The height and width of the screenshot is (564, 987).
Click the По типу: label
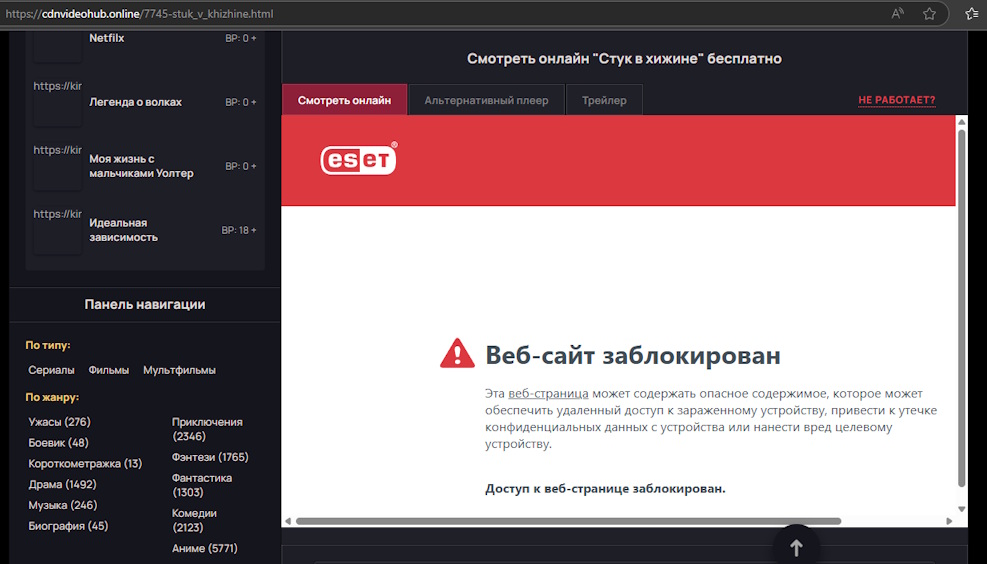tap(48, 345)
